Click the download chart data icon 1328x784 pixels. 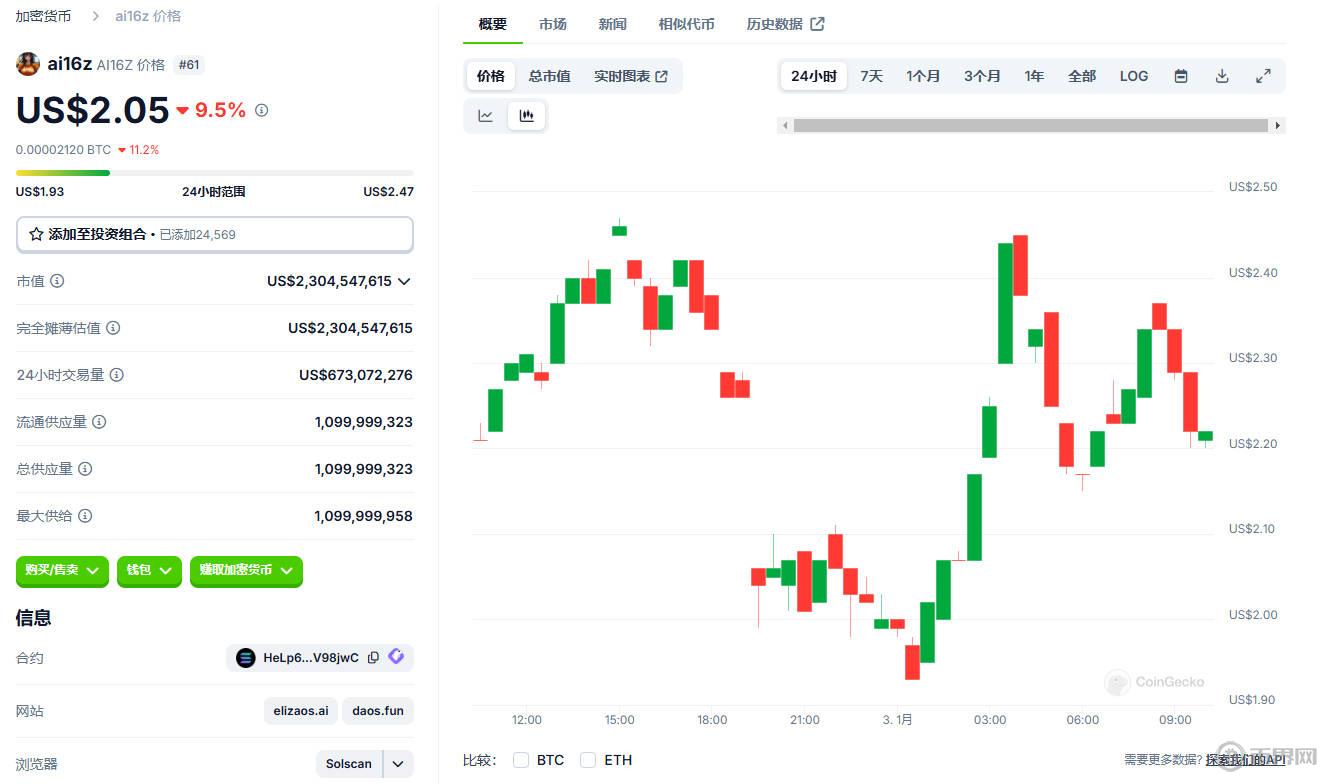pos(1222,76)
